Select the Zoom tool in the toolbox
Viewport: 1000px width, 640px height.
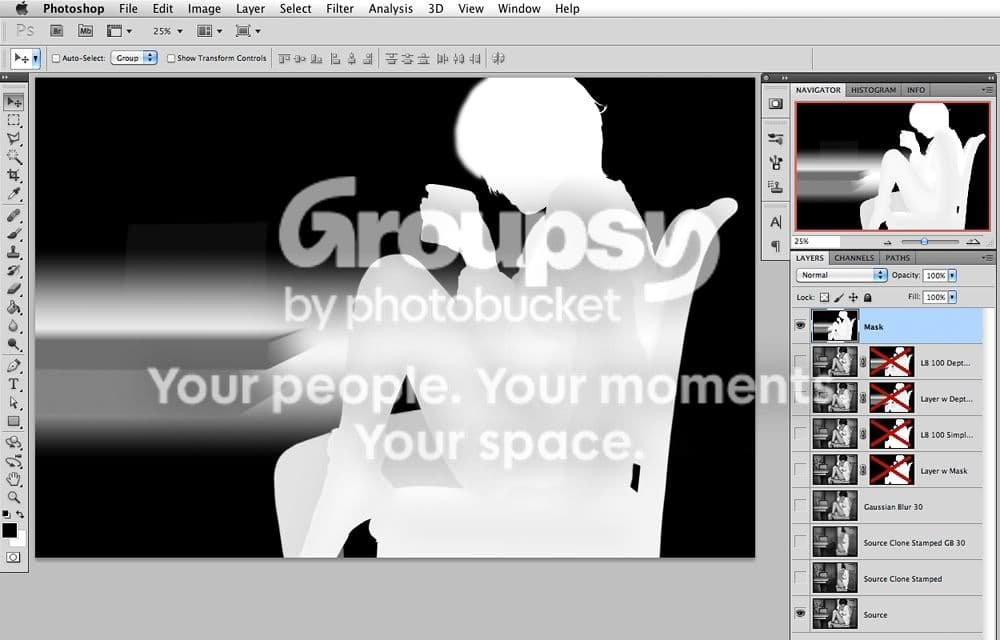pos(13,497)
